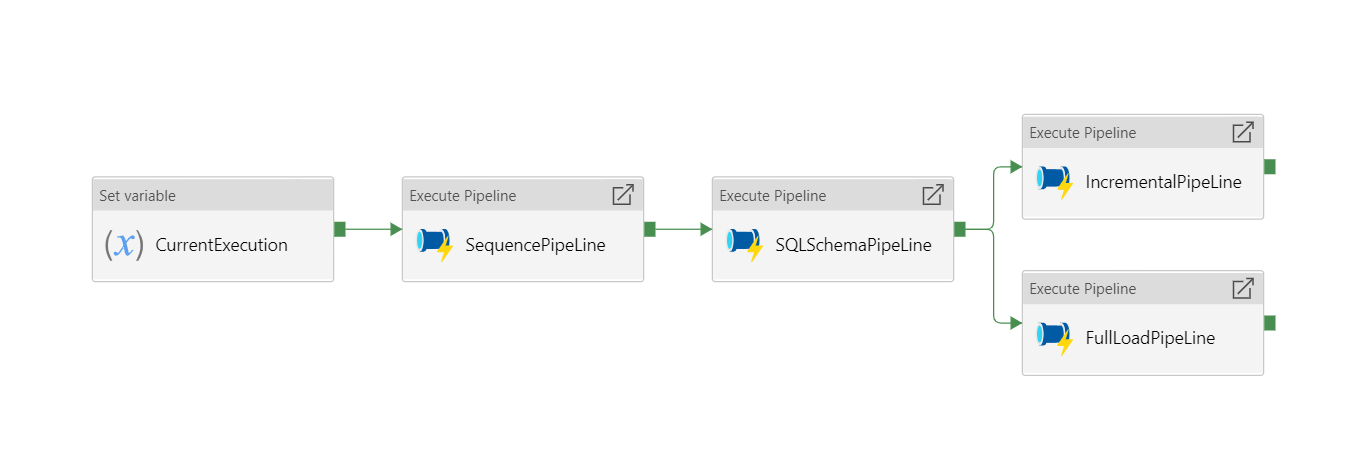
Task: Click IncrementalPipeLine's green output connector
Action: pos(1269,166)
